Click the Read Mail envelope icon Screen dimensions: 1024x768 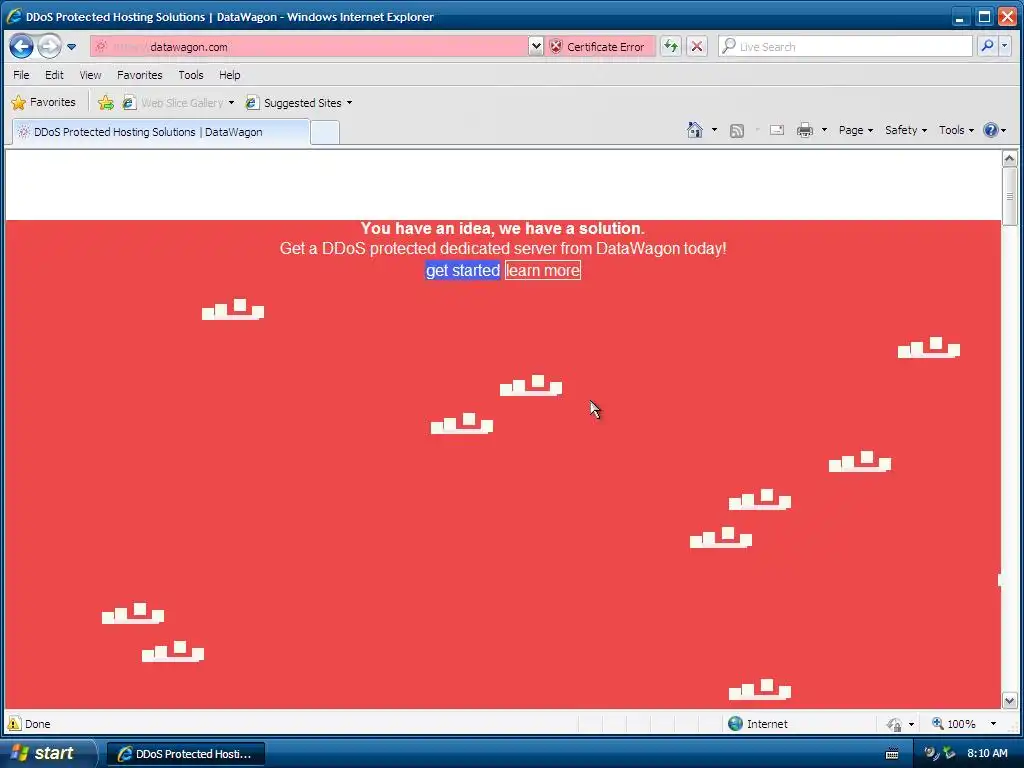tap(776, 130)
